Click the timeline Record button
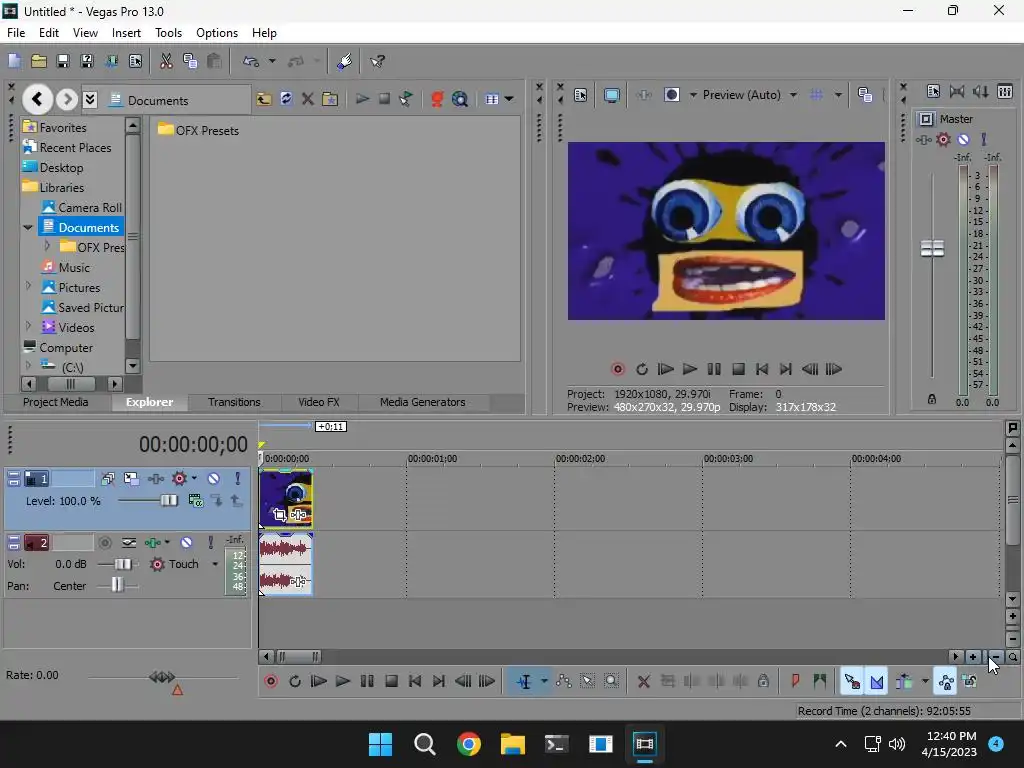This screenshot has width=1024, height=768. [270, 681]
